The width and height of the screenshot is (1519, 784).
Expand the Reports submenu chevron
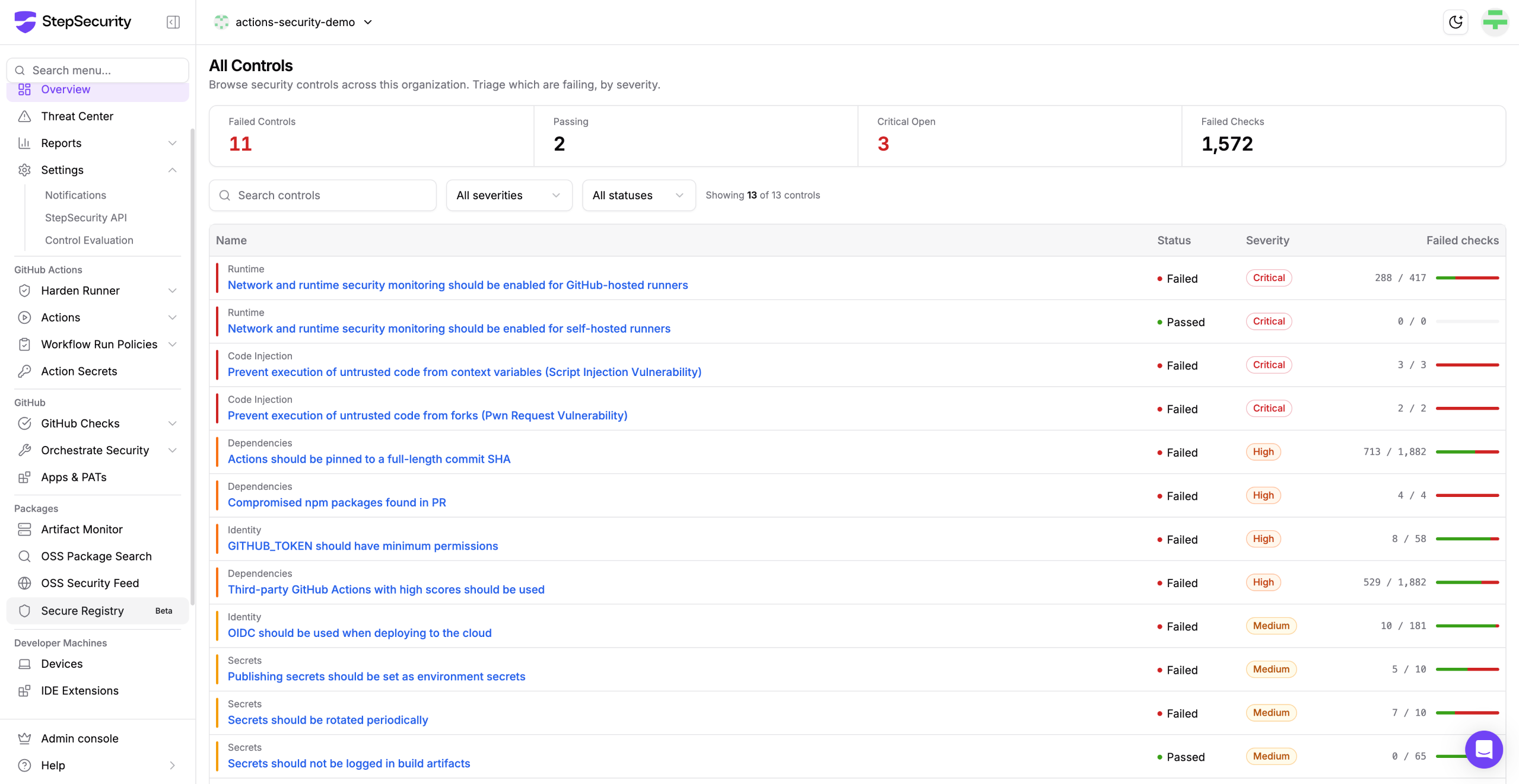pyautogui.click(x=173, y=143)
